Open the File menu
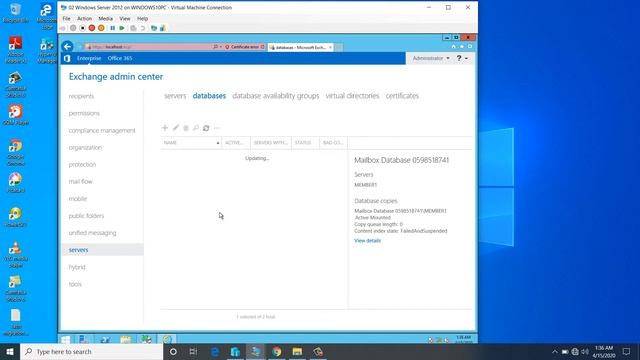The image size is (640, 360). tap(66, 18)
